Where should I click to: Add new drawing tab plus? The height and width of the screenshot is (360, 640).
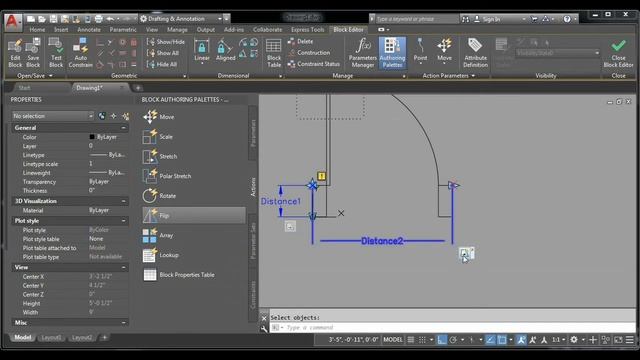click(x=138, y=88)
